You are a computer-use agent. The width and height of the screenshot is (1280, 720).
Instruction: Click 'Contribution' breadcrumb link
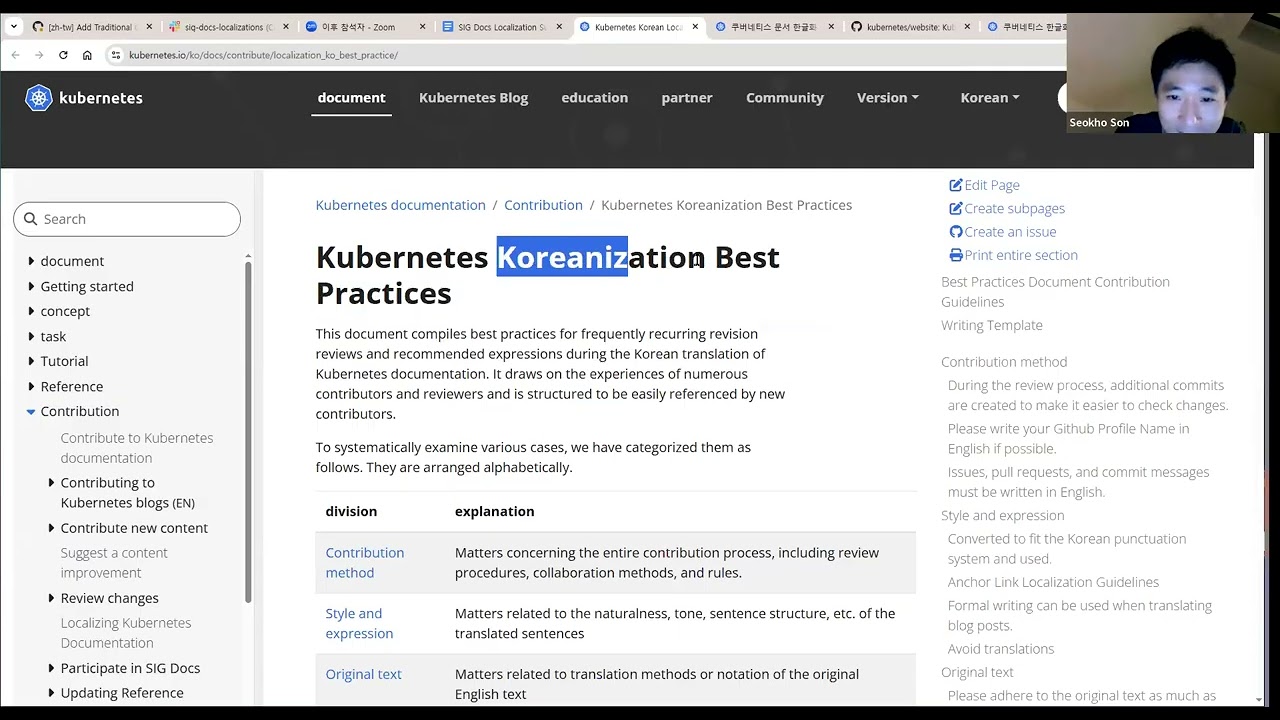pos(543,205)
